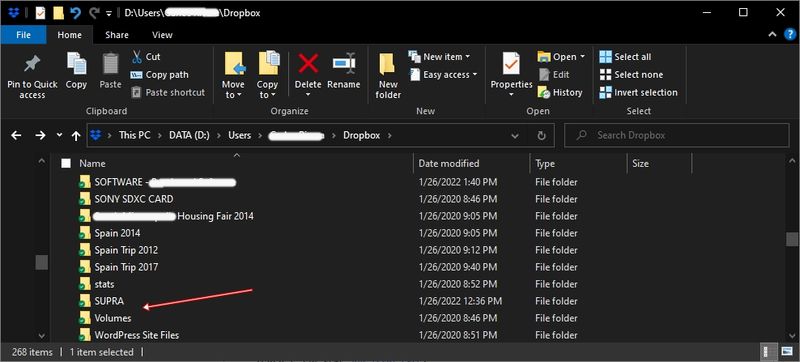Screen dimensions: 800x362
Task: Click Edit in the Open group
Action: point(554,74)
